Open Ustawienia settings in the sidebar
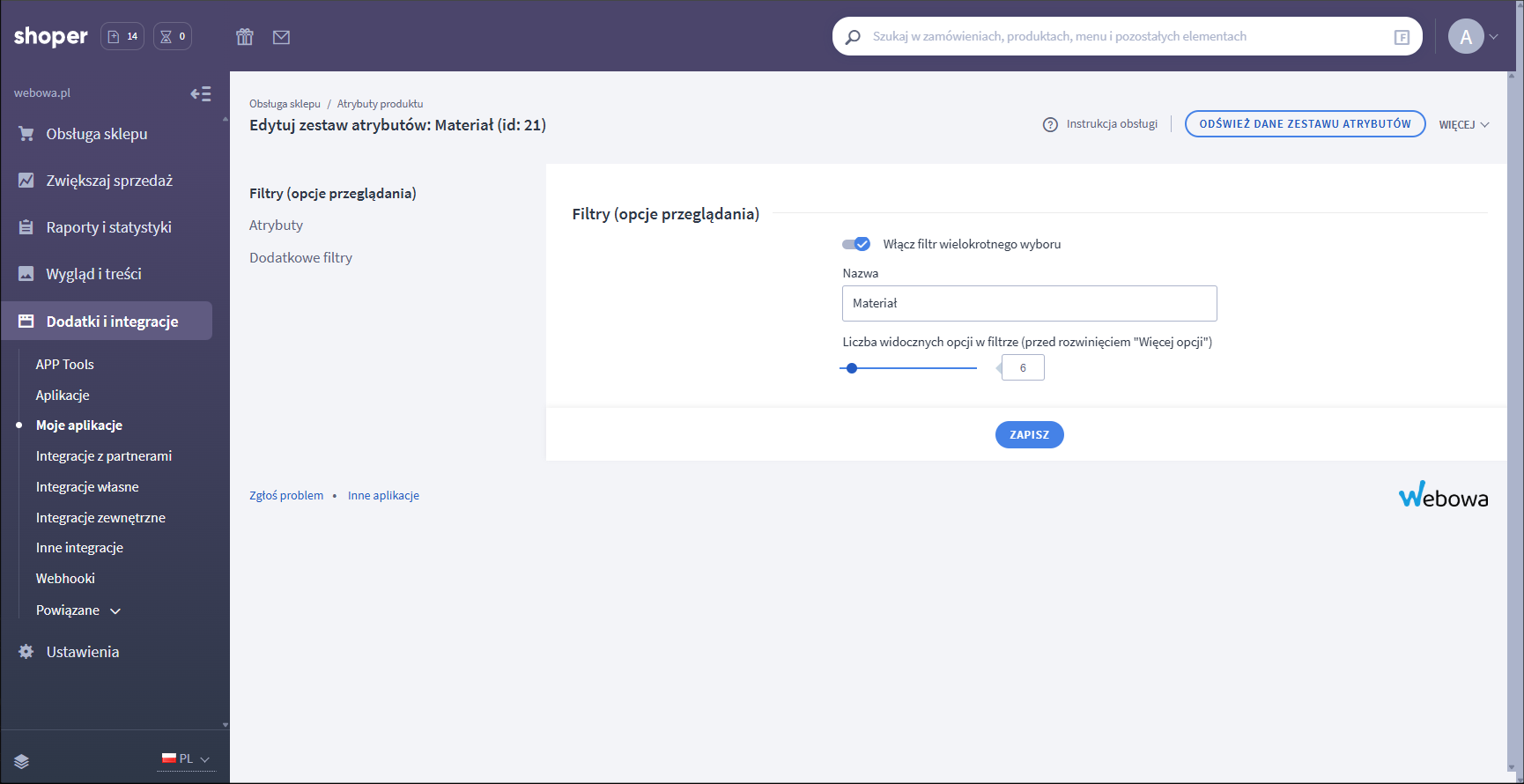 [x=82, y=652]
